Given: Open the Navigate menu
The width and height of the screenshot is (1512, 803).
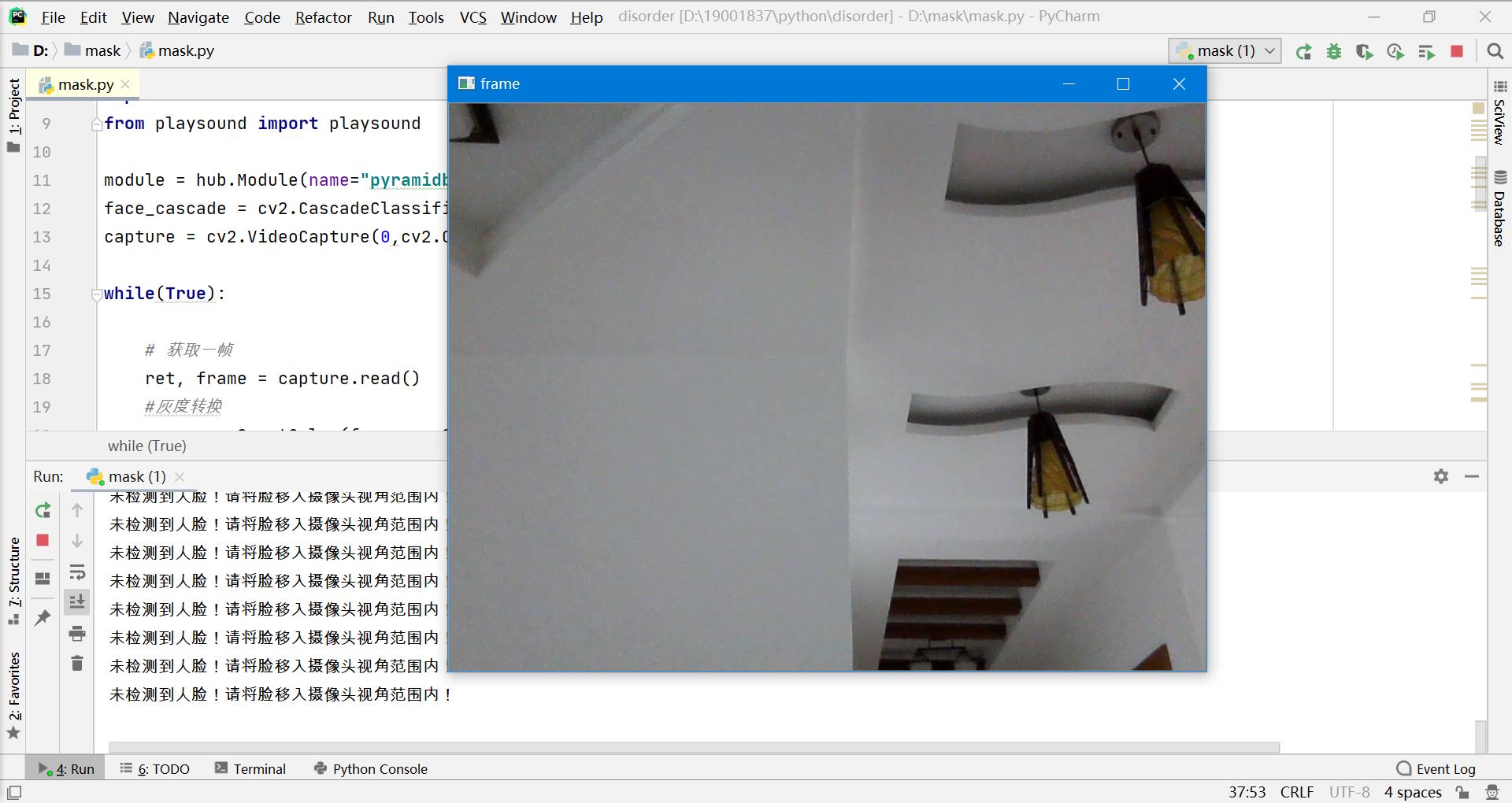Looking at the screenshot, I should pyautogui.click(x=198, y=17).
